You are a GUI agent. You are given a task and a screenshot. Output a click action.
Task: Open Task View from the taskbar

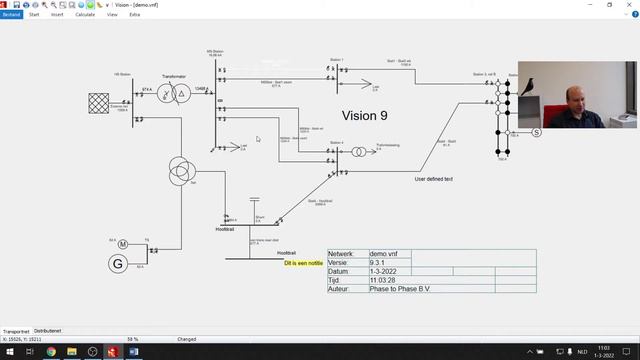pyautogui.click(x=29, y=351)
